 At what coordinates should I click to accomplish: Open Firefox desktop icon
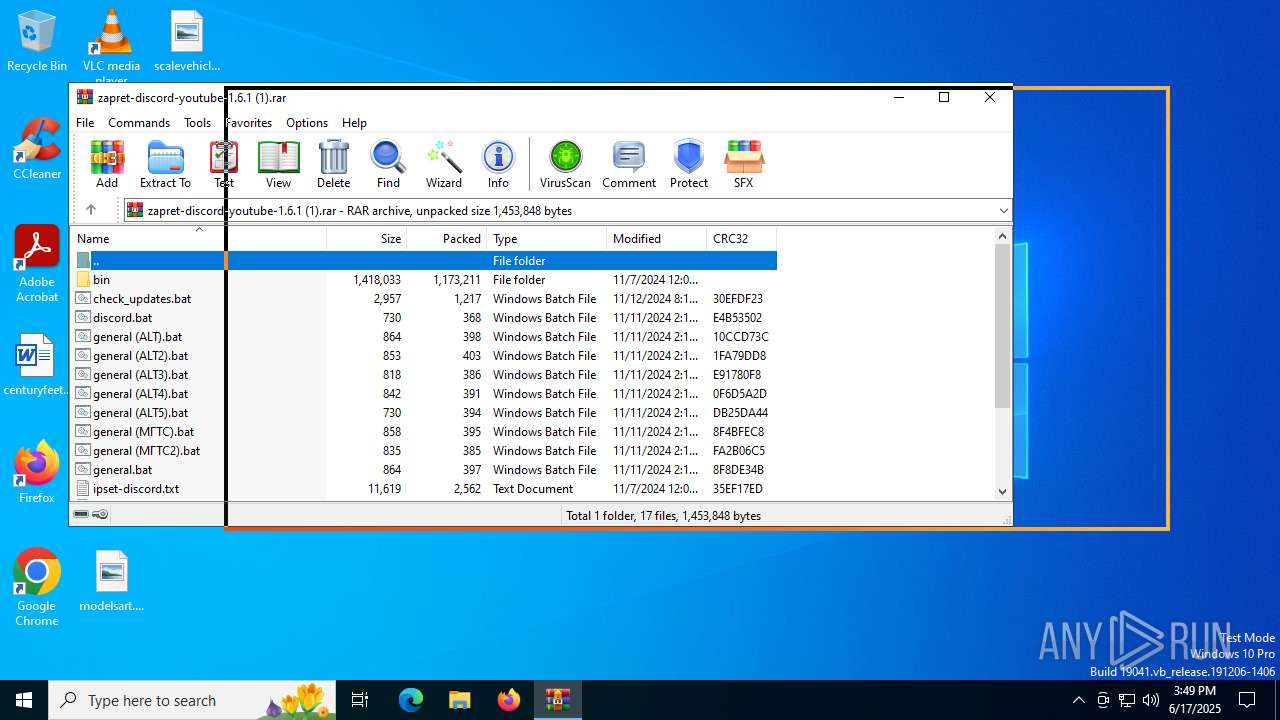[x=37, y=472]
